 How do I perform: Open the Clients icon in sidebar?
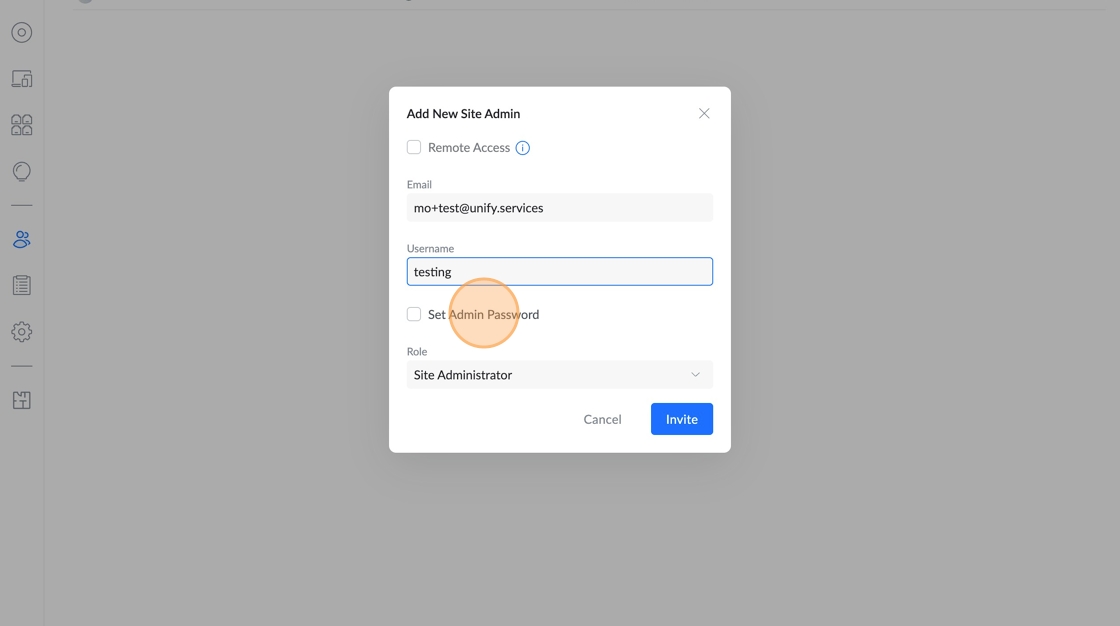(x=22, y=125)
